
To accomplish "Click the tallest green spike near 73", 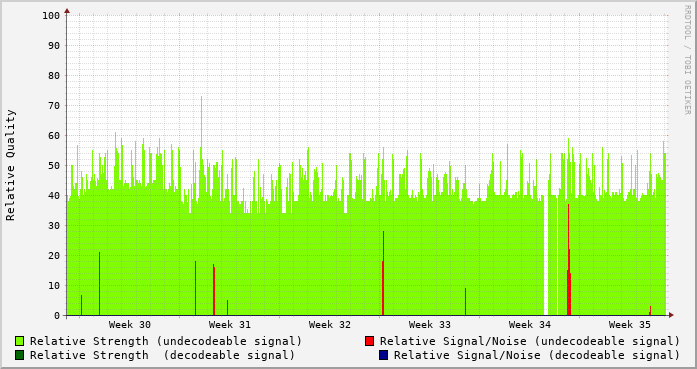I will click(x=201, y=116).
